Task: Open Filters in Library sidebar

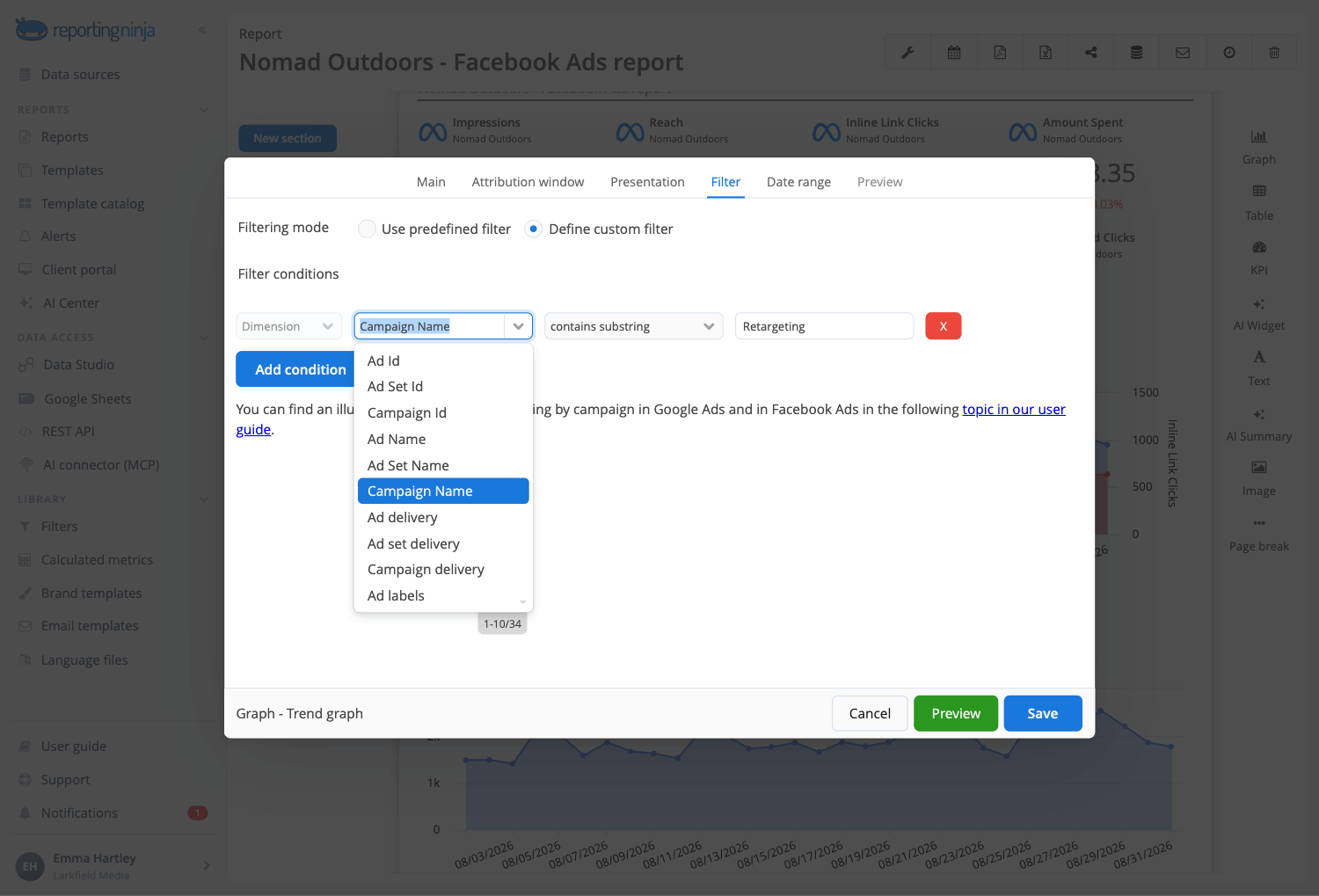Action: pos(59,527)
